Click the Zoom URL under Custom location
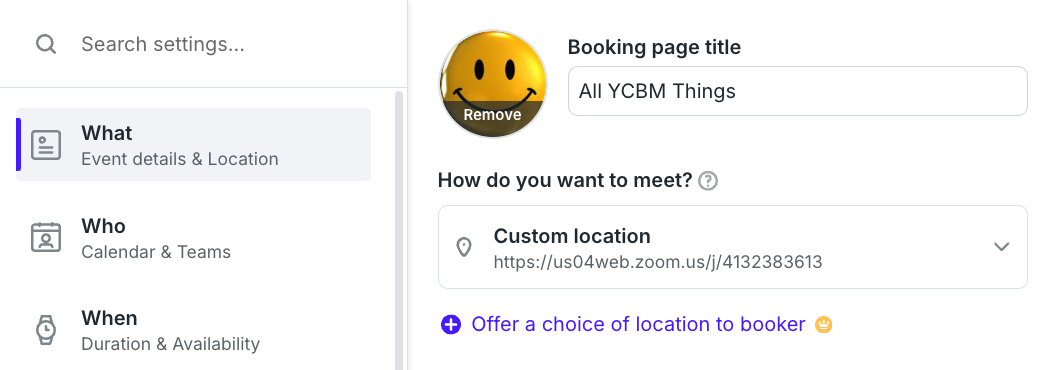 click(x=658, y=262)
